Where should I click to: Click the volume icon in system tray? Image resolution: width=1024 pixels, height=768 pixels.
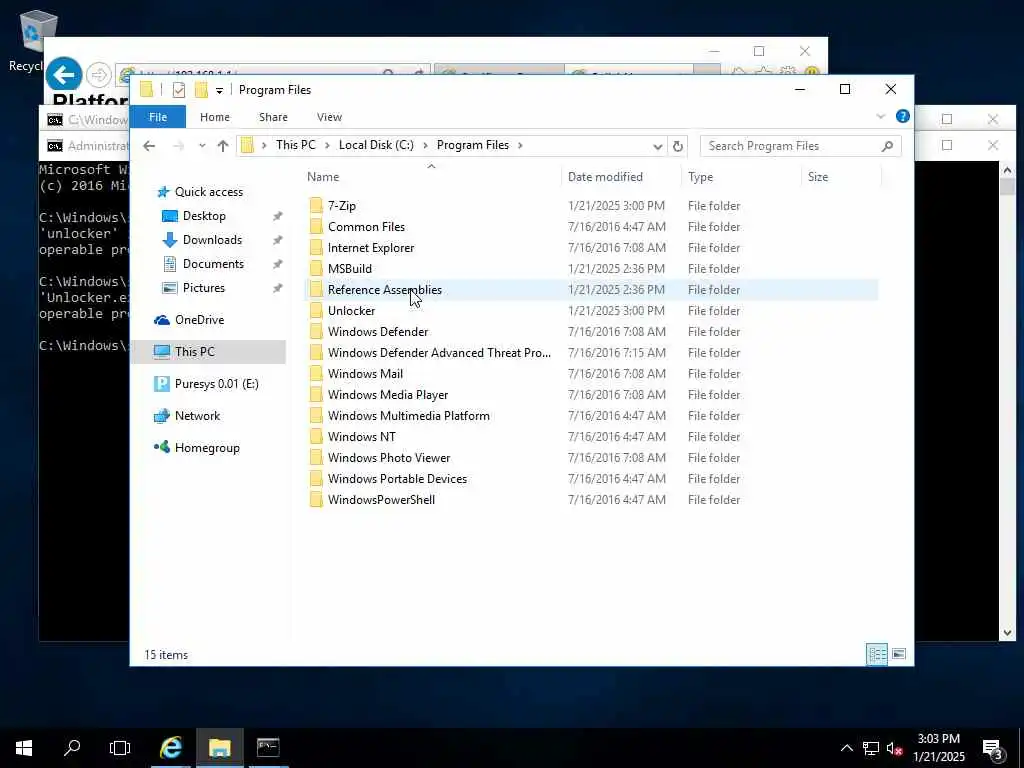tap(894, 748)
